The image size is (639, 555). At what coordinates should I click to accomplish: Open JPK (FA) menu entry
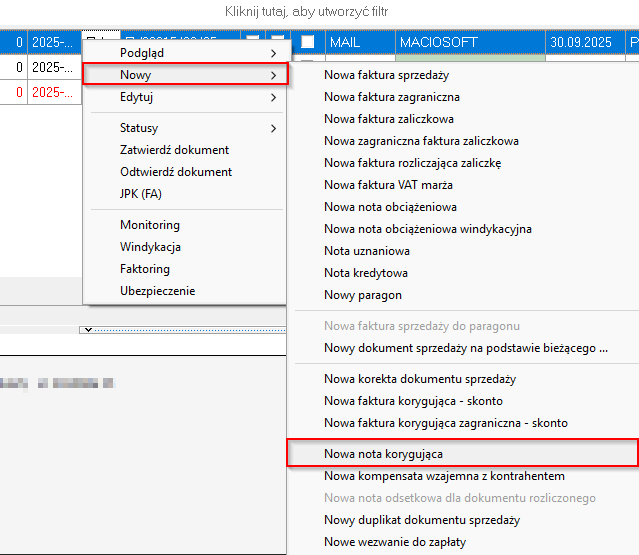(x=140, y=194)
